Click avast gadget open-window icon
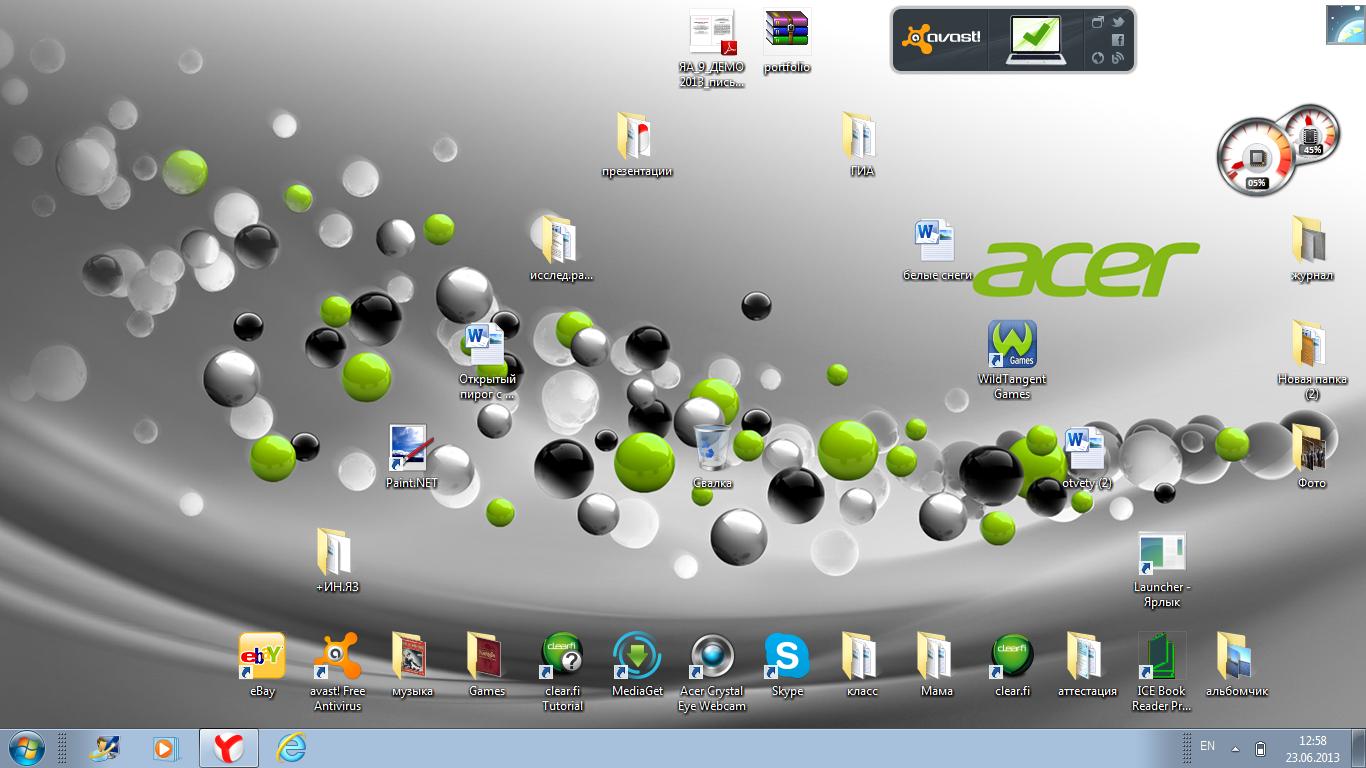 point(1097,22)
